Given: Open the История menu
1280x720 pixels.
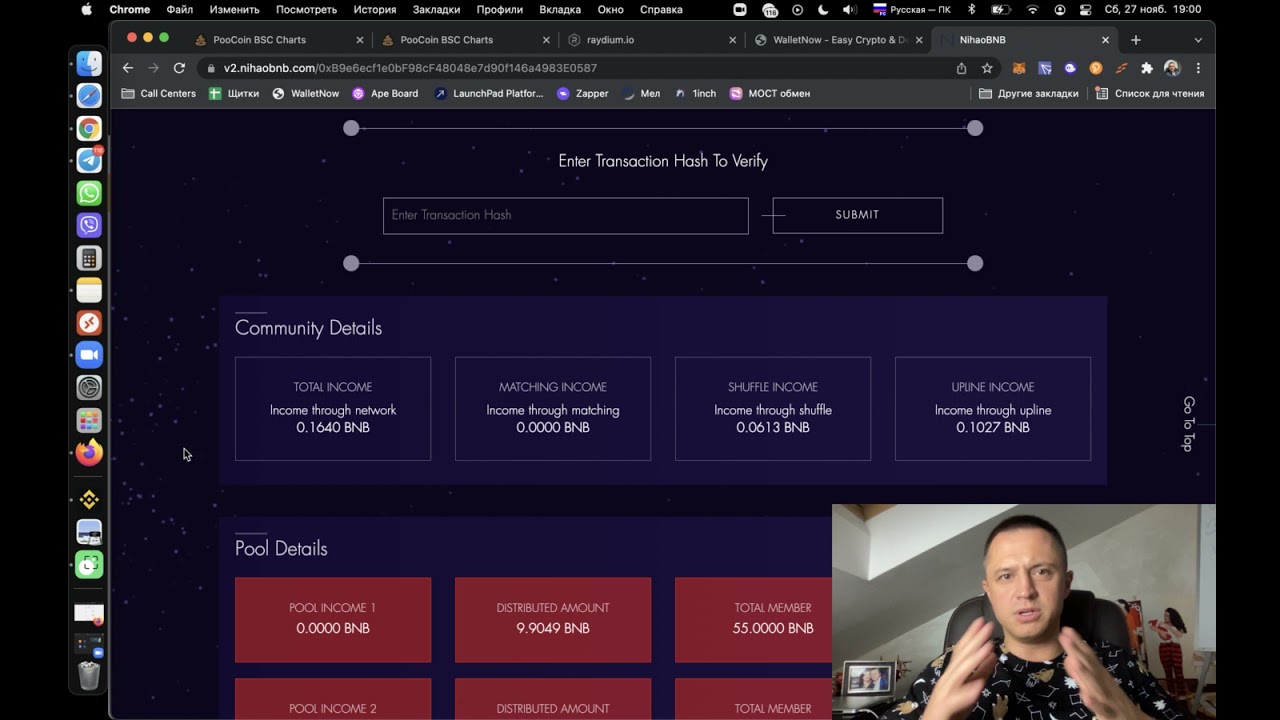Looking at the screenshot, I should pos(374,9).
